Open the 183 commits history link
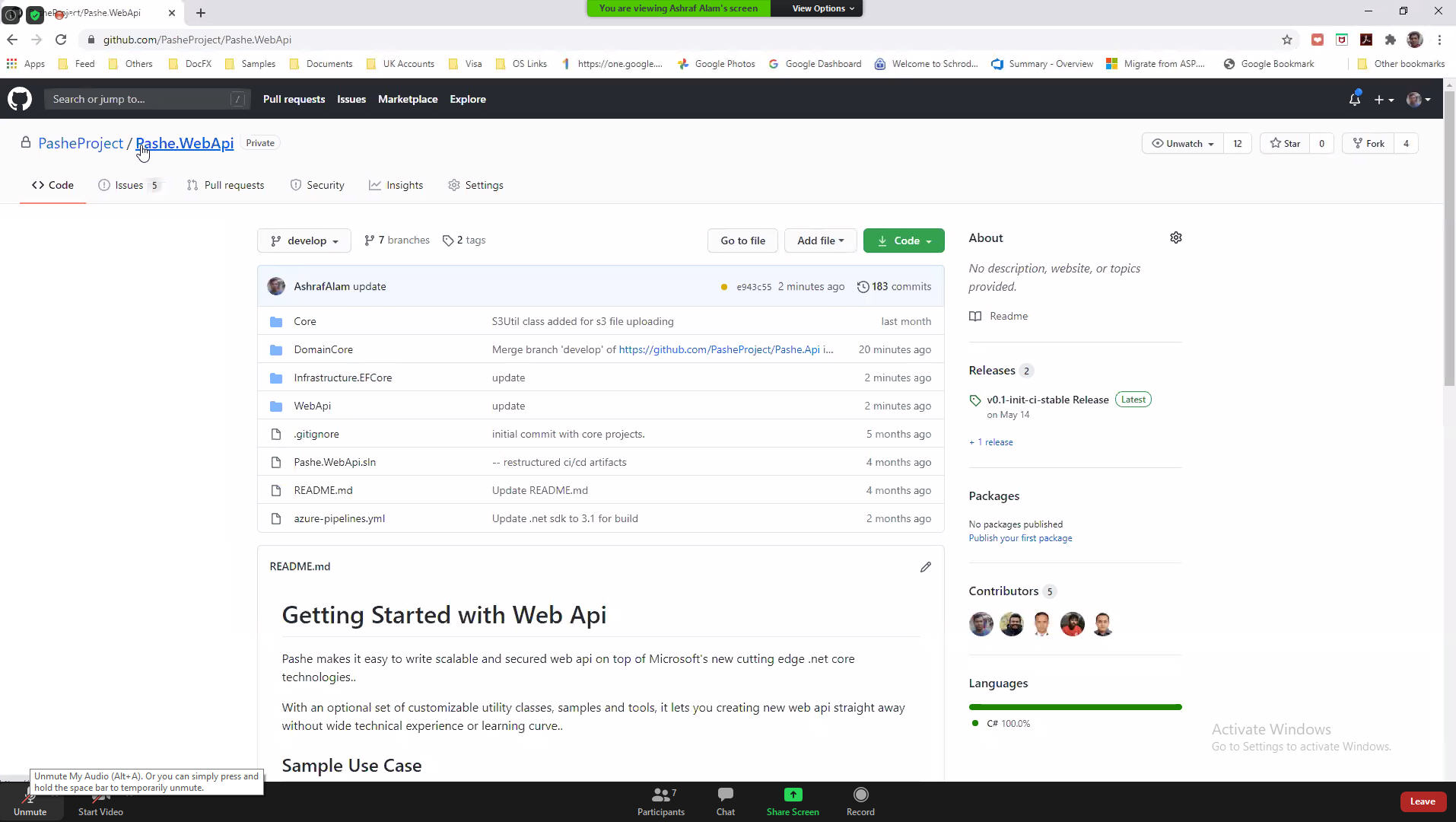 [x=894, y=287]
